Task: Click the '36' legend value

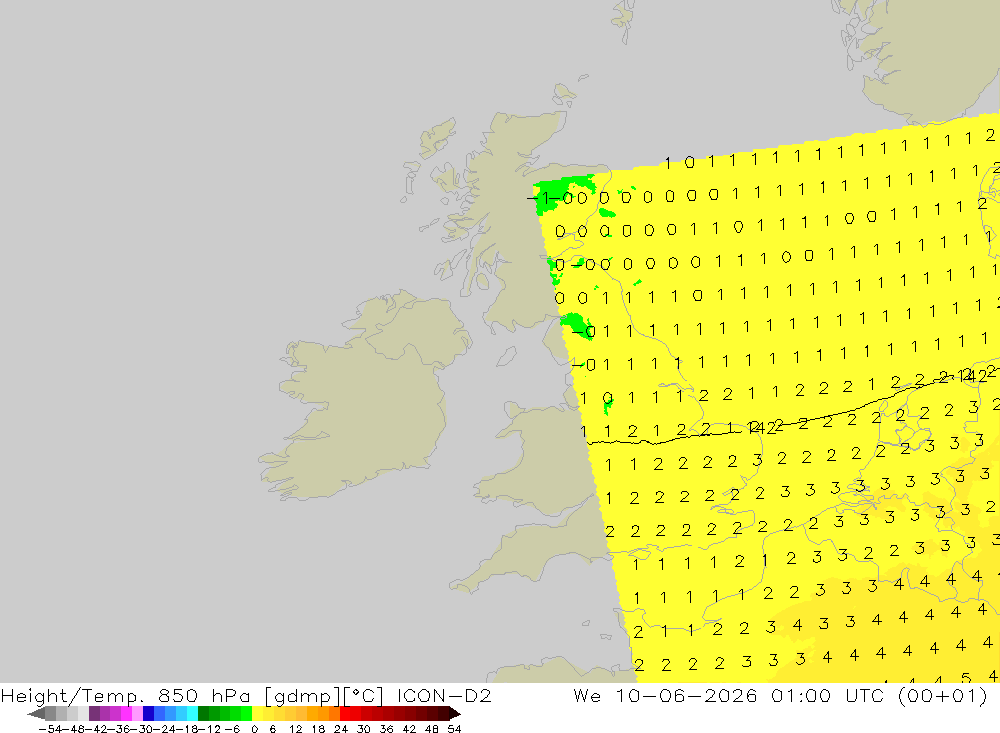Action: (x=386, y=729)
